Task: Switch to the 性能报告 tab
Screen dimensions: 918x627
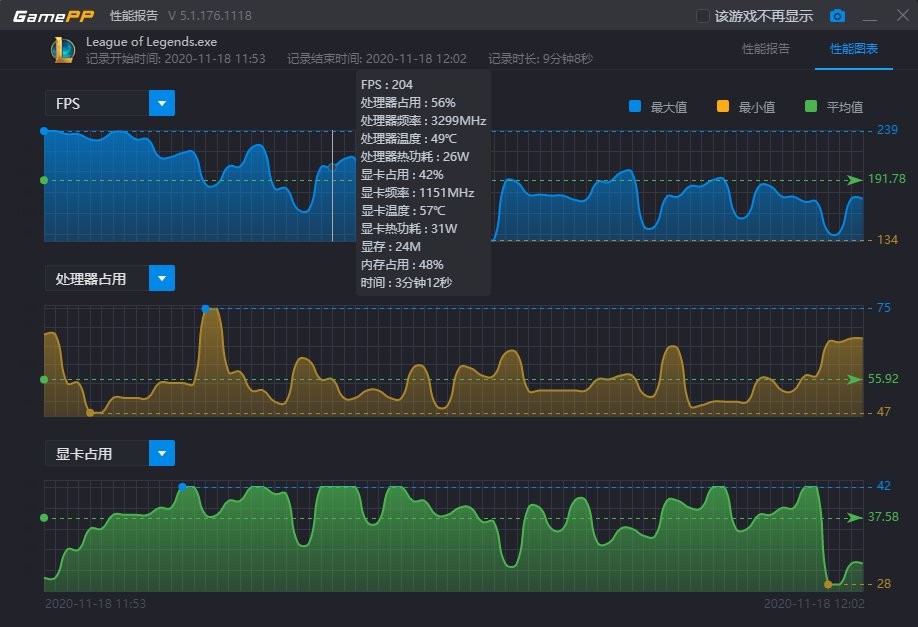Action: coord(766,49)
